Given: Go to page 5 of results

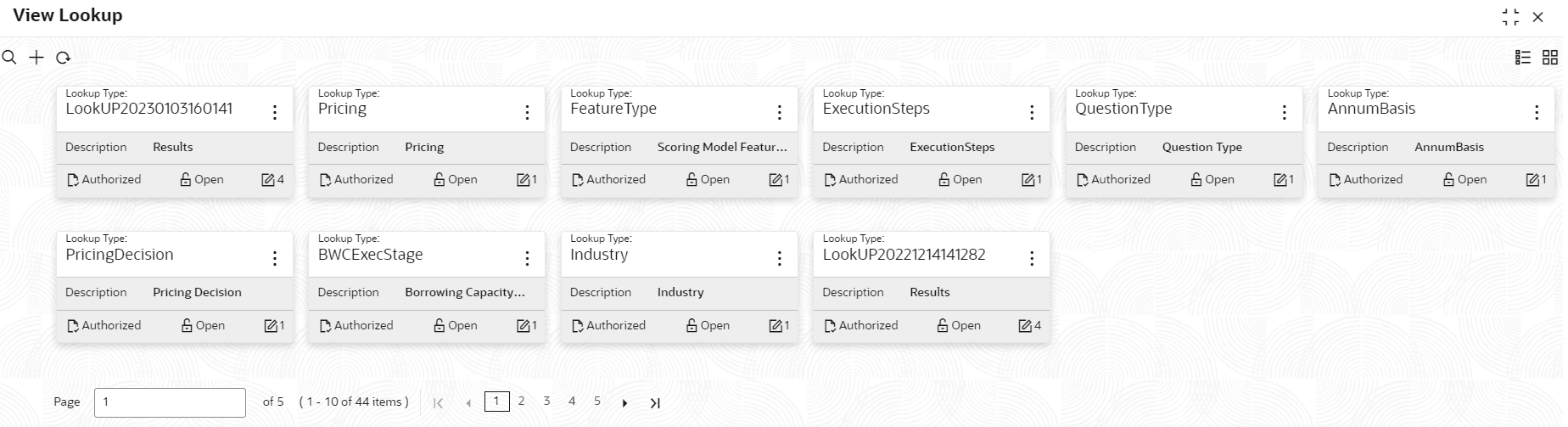Looking at the screenshot, I should [597, 402].
